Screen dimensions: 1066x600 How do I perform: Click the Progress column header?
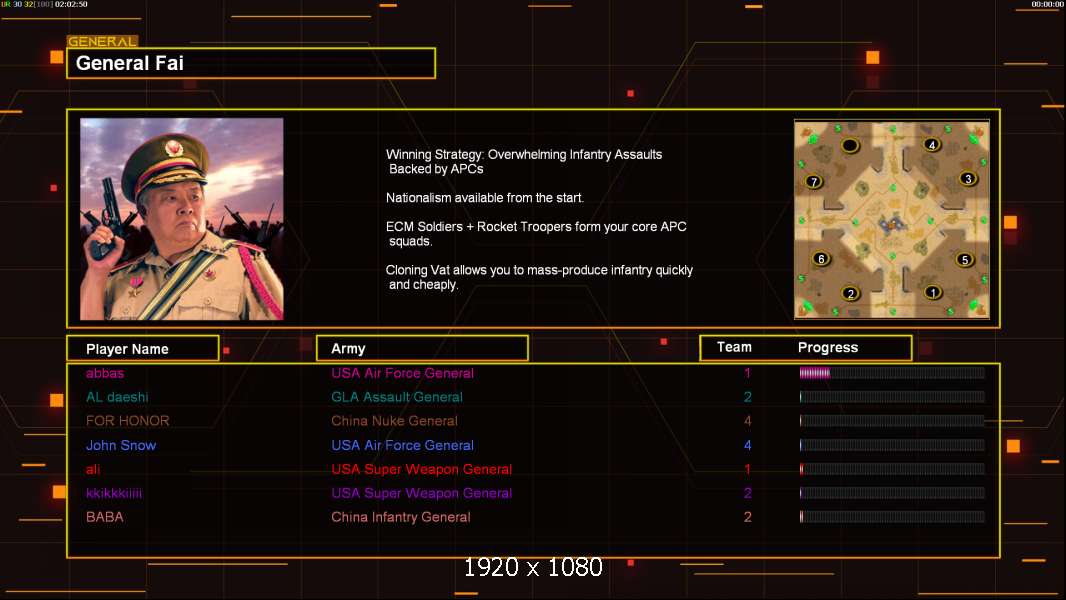tap(828, 347)
